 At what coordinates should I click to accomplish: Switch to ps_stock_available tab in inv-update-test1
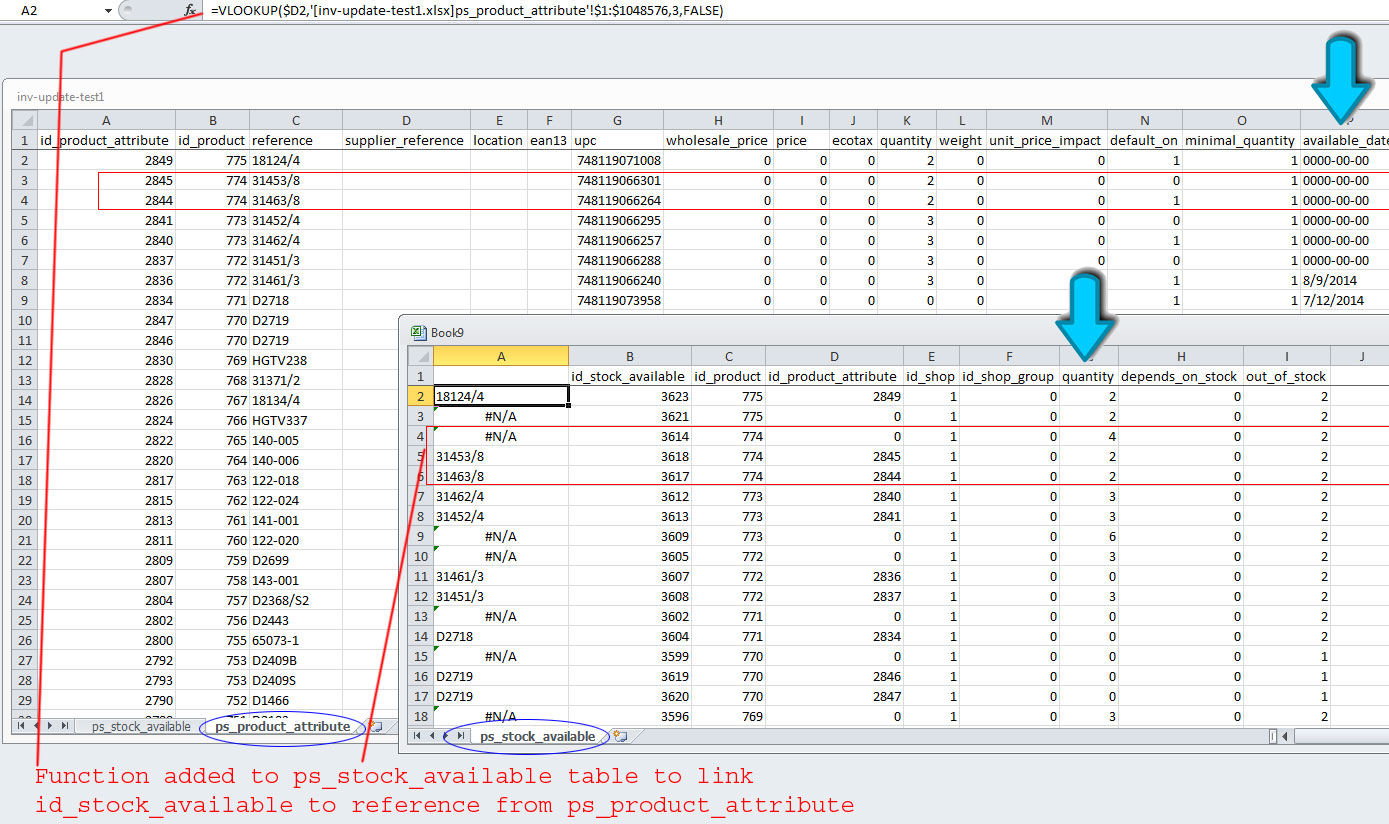point(141,727)
